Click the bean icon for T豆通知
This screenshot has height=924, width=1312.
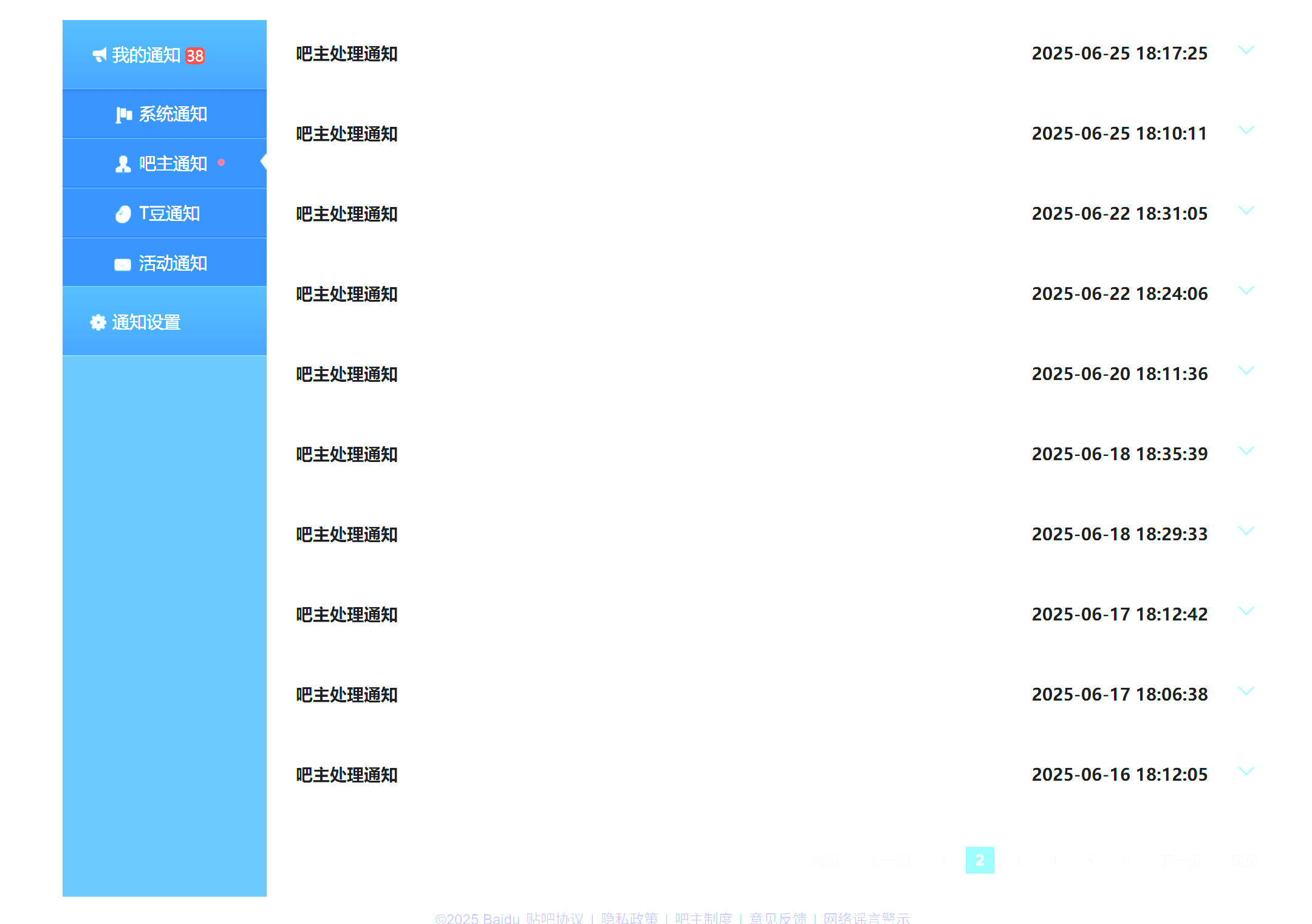tap(123, 214)
